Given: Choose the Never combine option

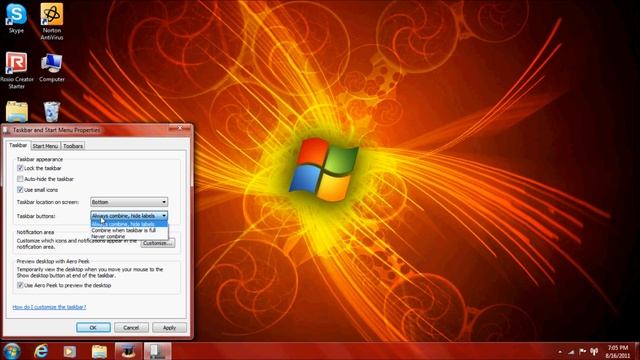Looking at the screenshot, I should point(129,236).
